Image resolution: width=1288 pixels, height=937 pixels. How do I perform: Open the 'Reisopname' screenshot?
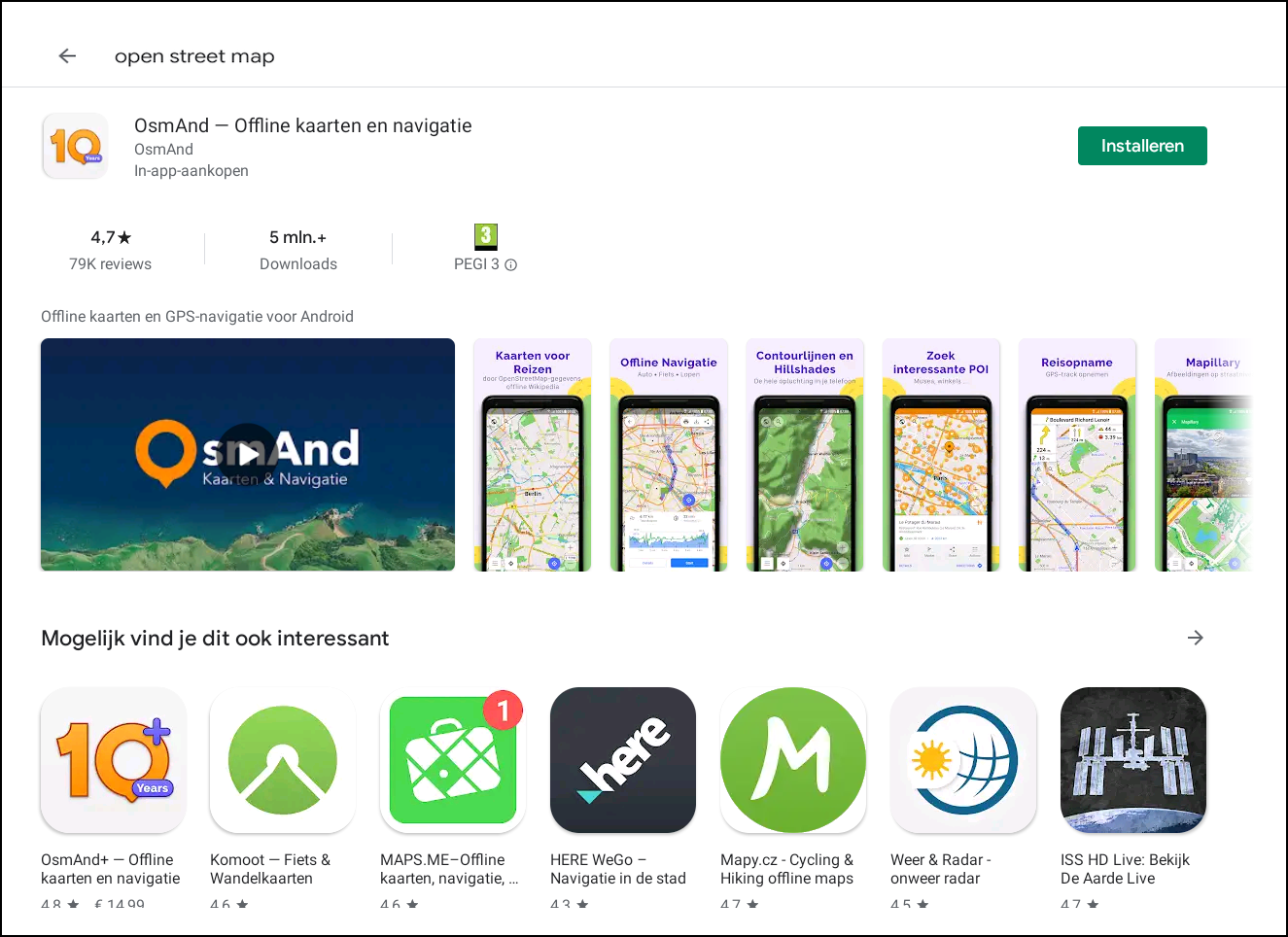tap(1077, 455)
